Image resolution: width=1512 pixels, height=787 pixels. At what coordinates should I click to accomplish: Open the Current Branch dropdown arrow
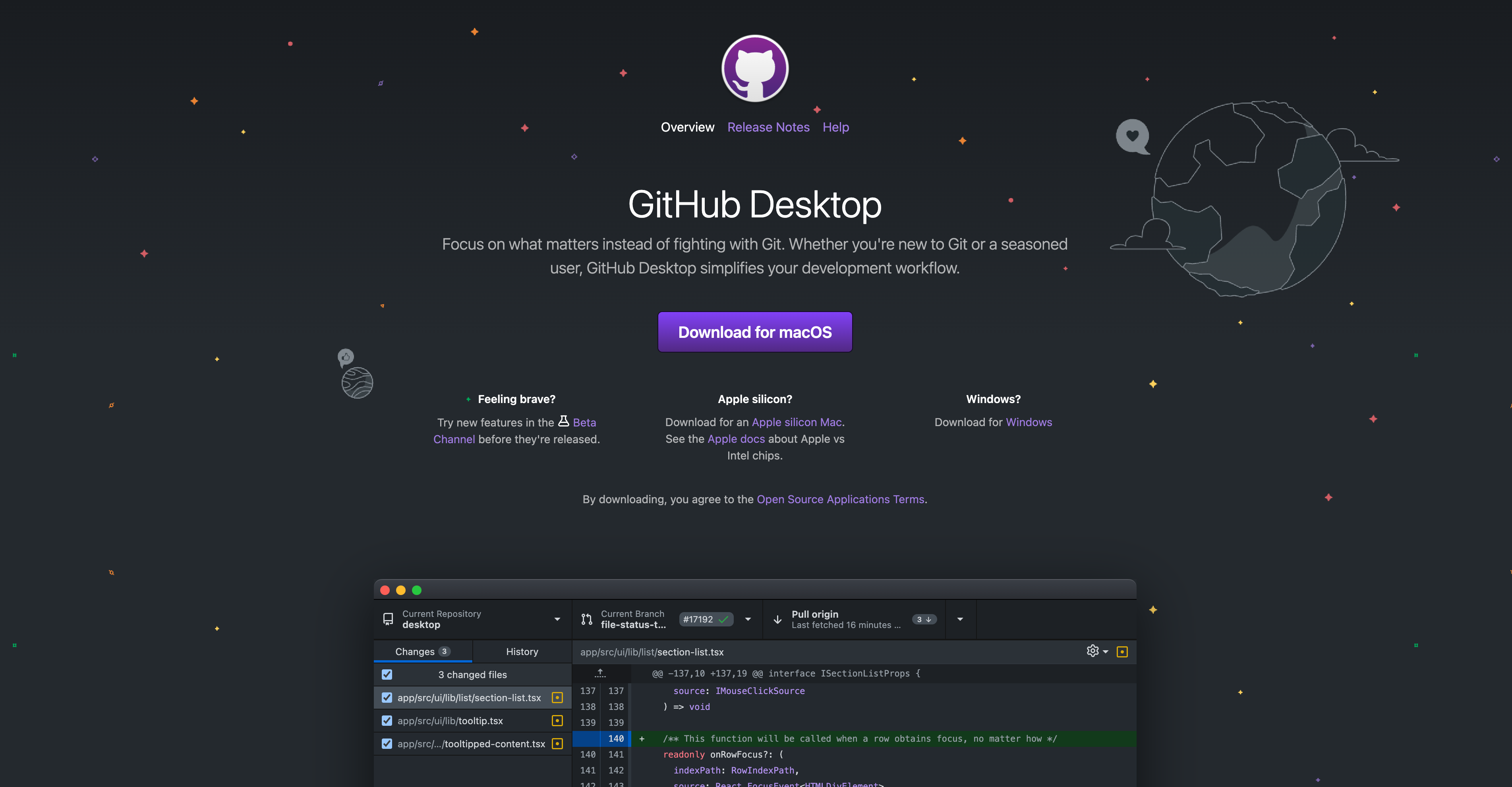[x=748, y=619]
